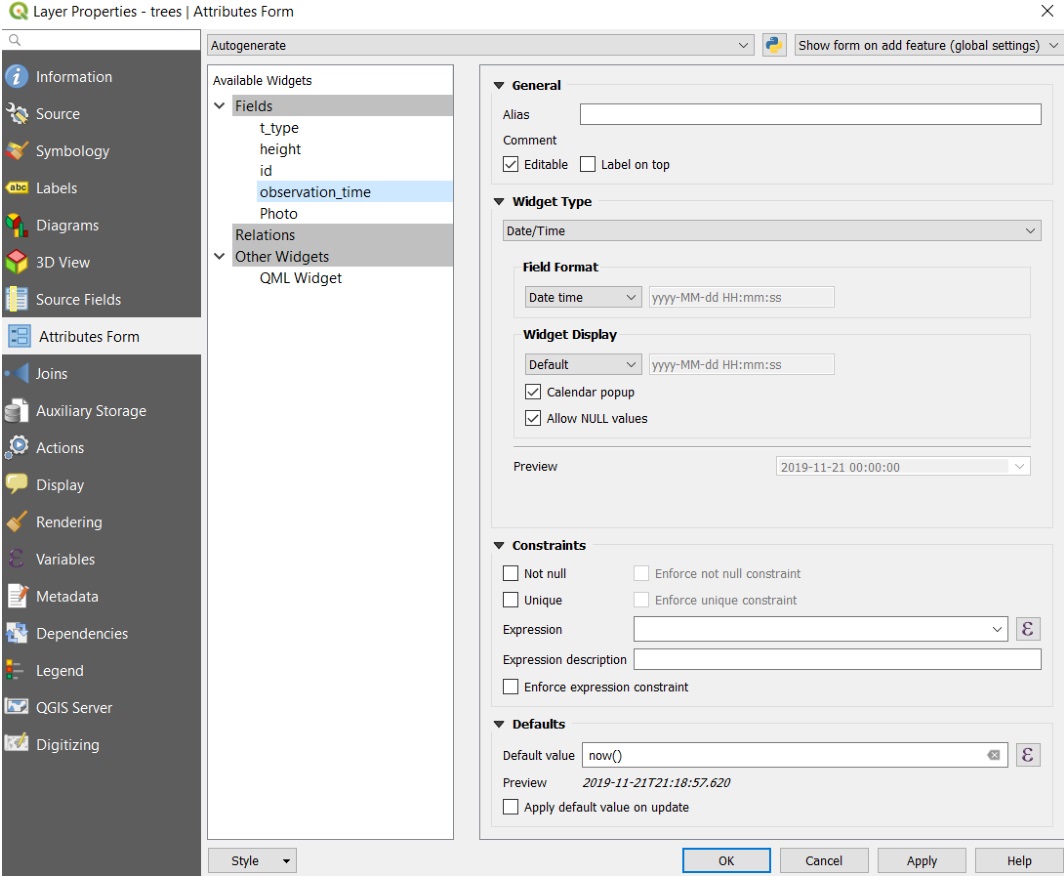The image size is (1064, 876).
Task: Enable the Not null constraint
Action: (x=511, y=574)
